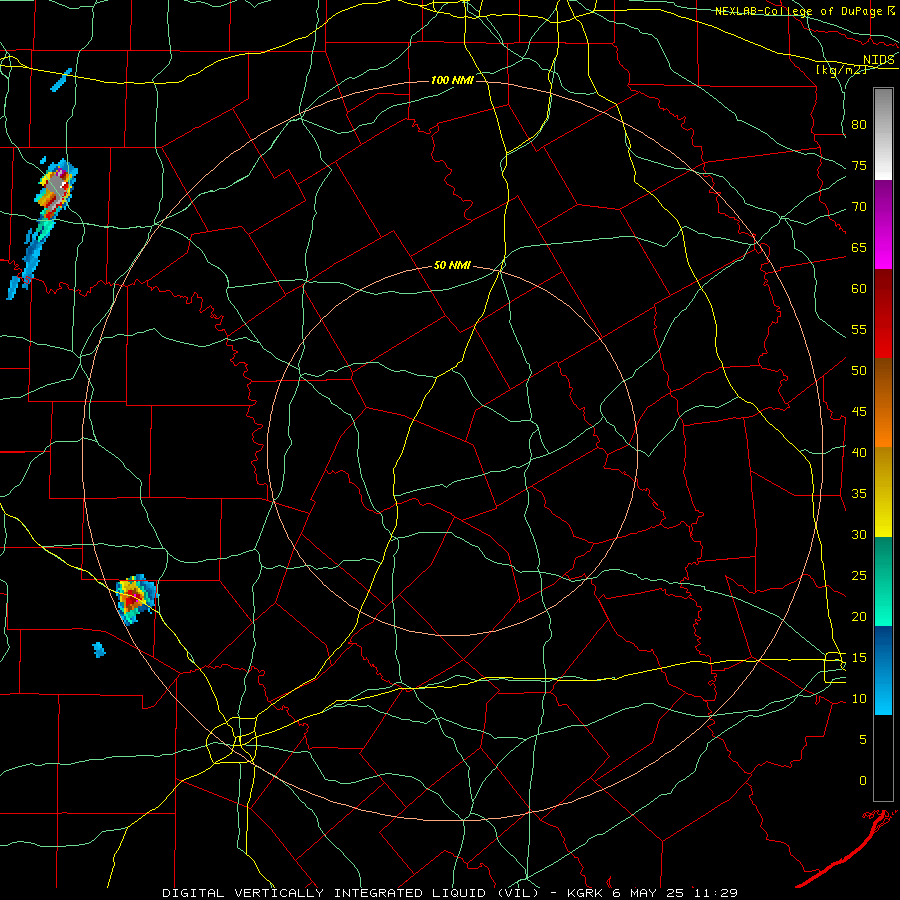Click the 0 value on the VIL scale

[x=863, y=781]
